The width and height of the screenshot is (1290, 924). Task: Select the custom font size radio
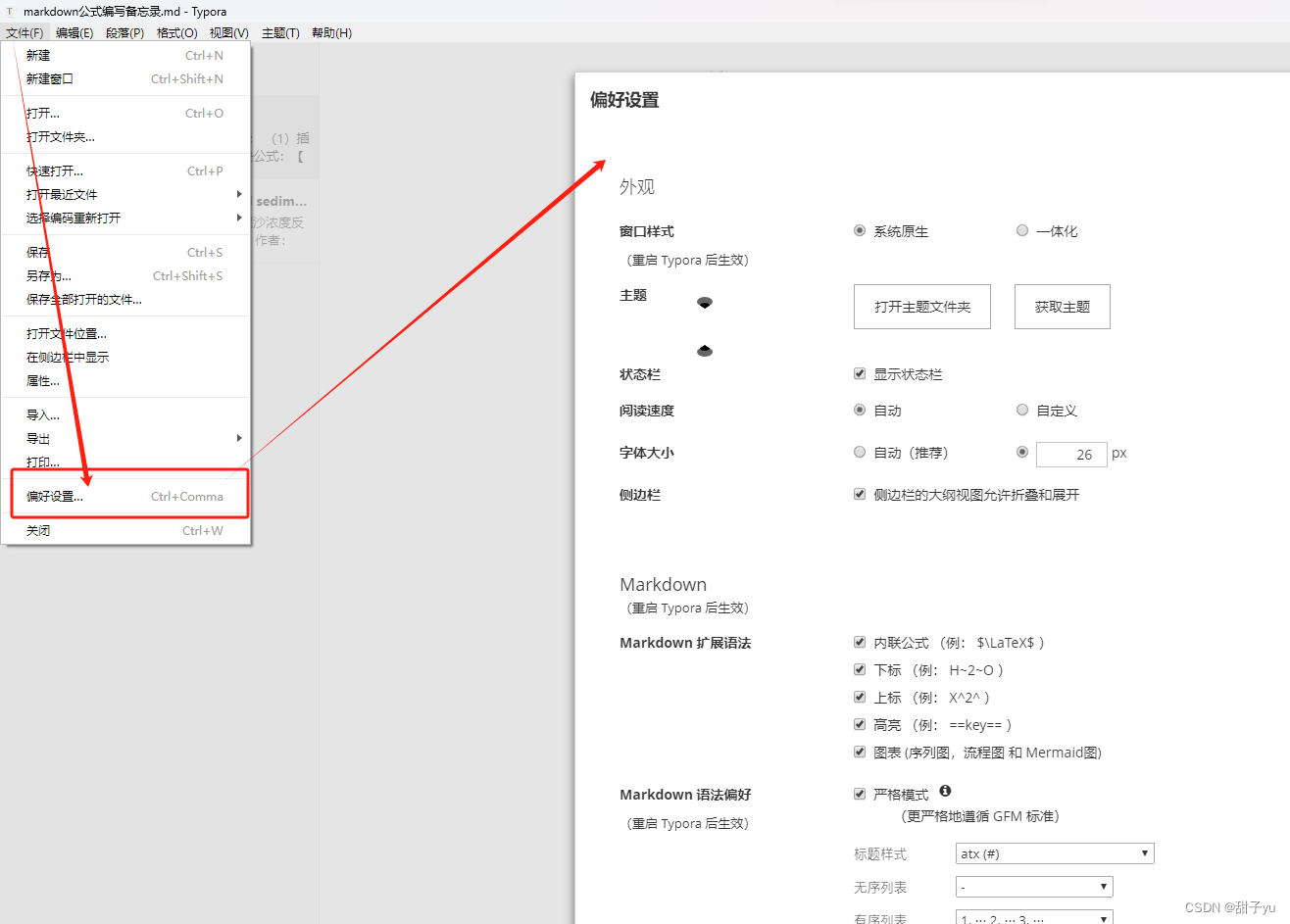tap(1022, 453)
